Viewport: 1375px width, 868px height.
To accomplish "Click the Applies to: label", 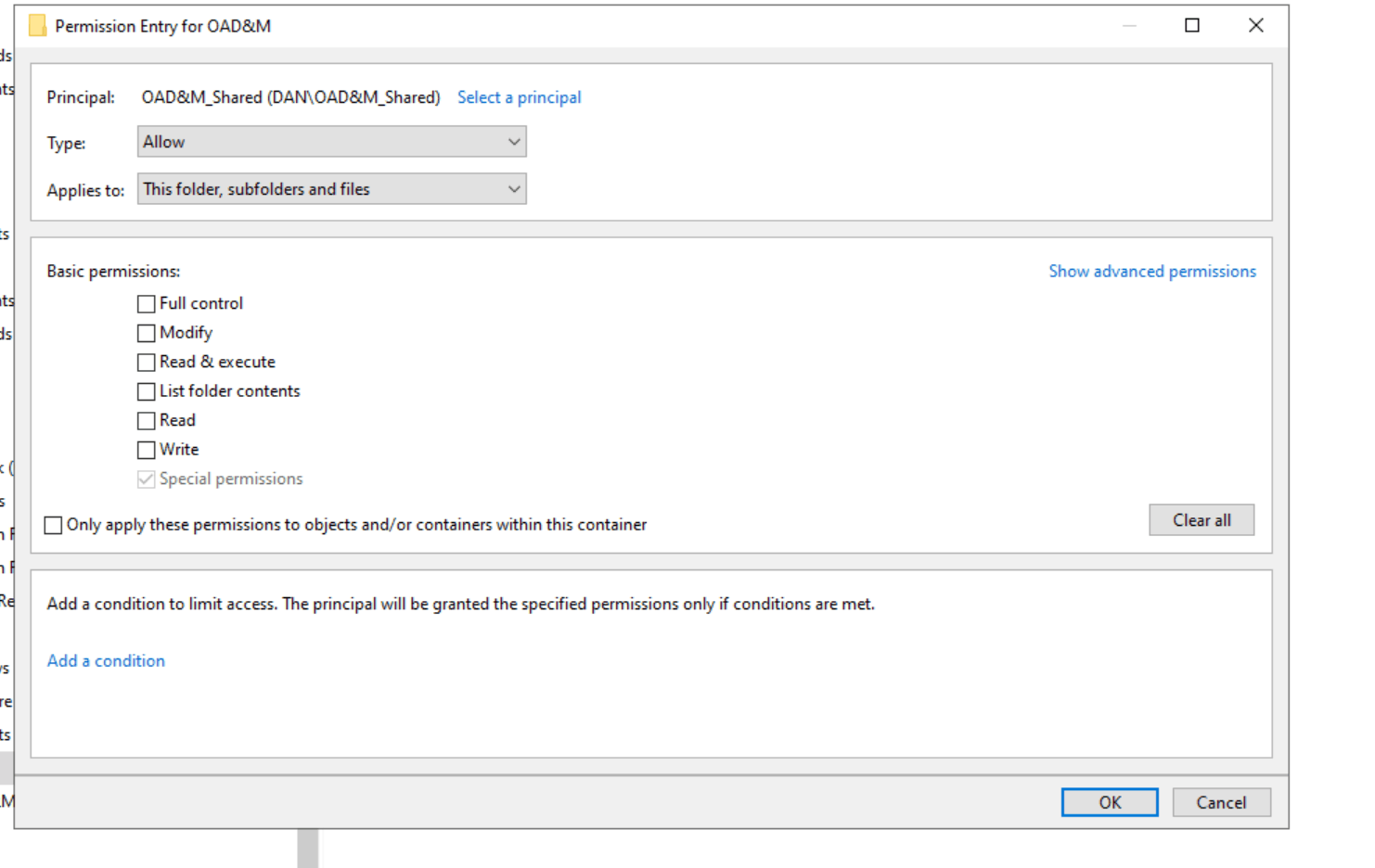I will pyautogui.click(x=85, y=190).
